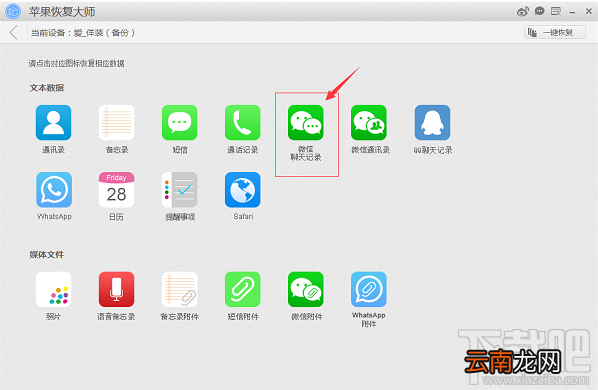Select the 提醒事项 reminders icon
The image size is (598, 390).
coord(180,190)
